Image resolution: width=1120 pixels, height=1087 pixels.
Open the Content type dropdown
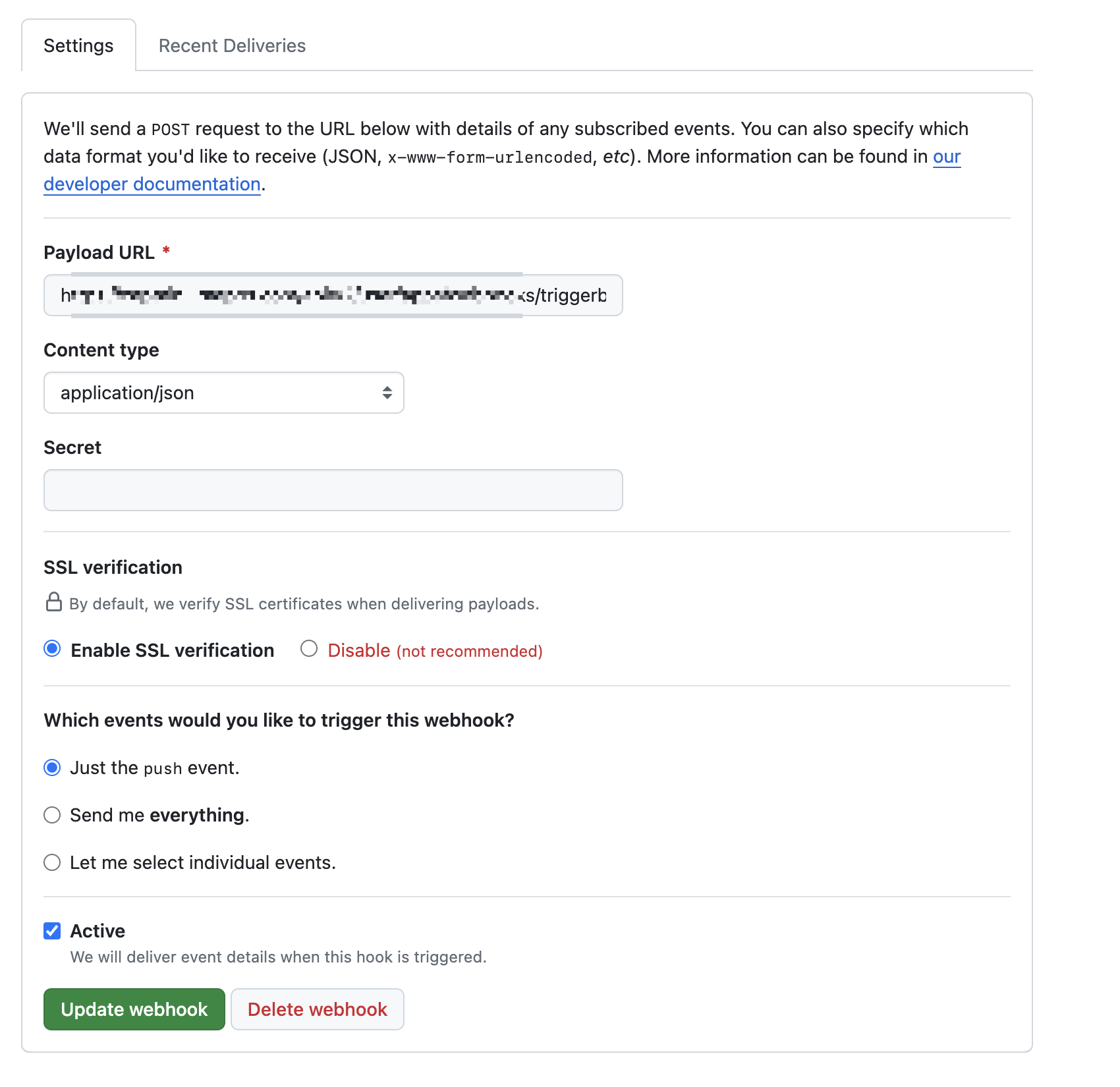[x=223, y=393]
